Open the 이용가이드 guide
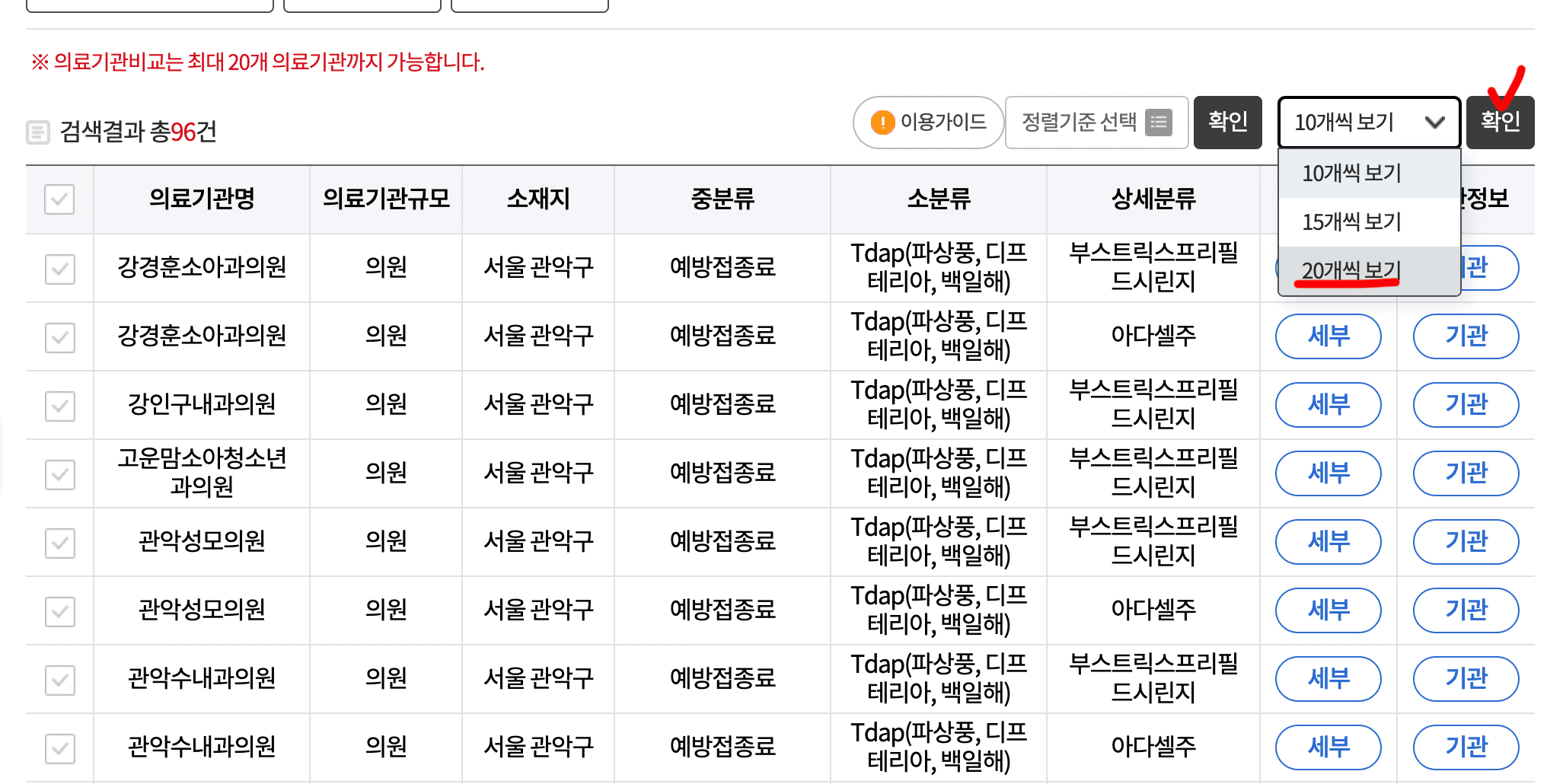 (x=927, y=122)
